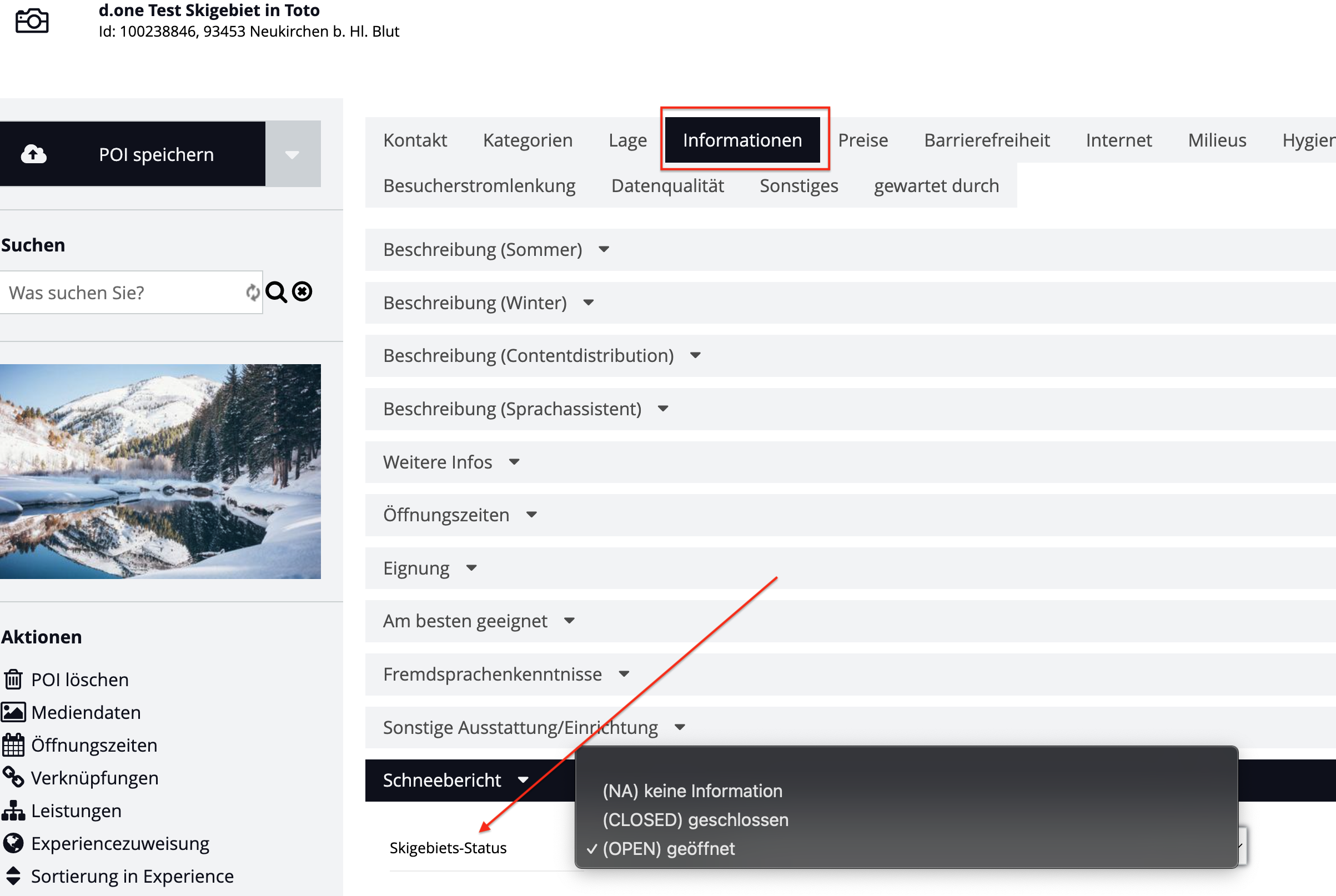Choose (CLOSED) geschlossen in status list
The width and height of the screenshot is (1336, 896).
click(695, 819)
